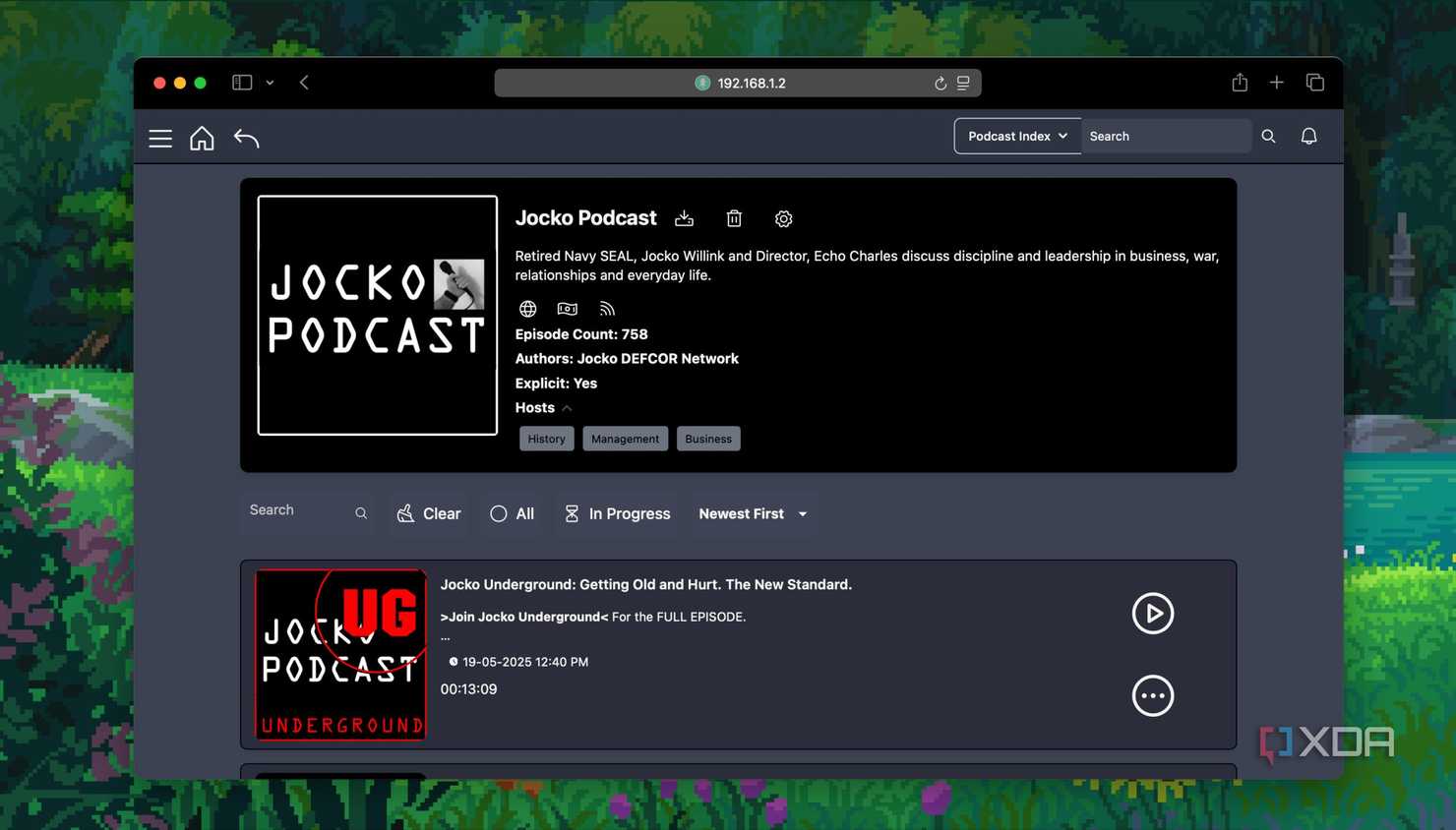Viewport: 1456px width, 830px height.
Task: Click the back arrow in app header
Action: [246, 139]
